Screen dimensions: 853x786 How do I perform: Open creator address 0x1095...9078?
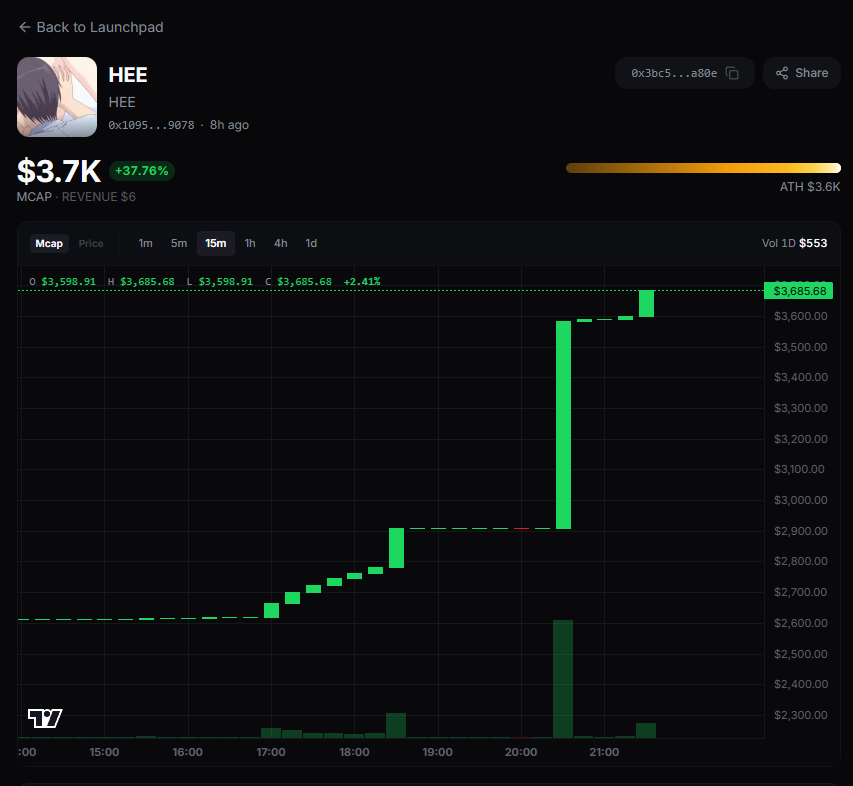pyautogui.click(x=151, y=125)
